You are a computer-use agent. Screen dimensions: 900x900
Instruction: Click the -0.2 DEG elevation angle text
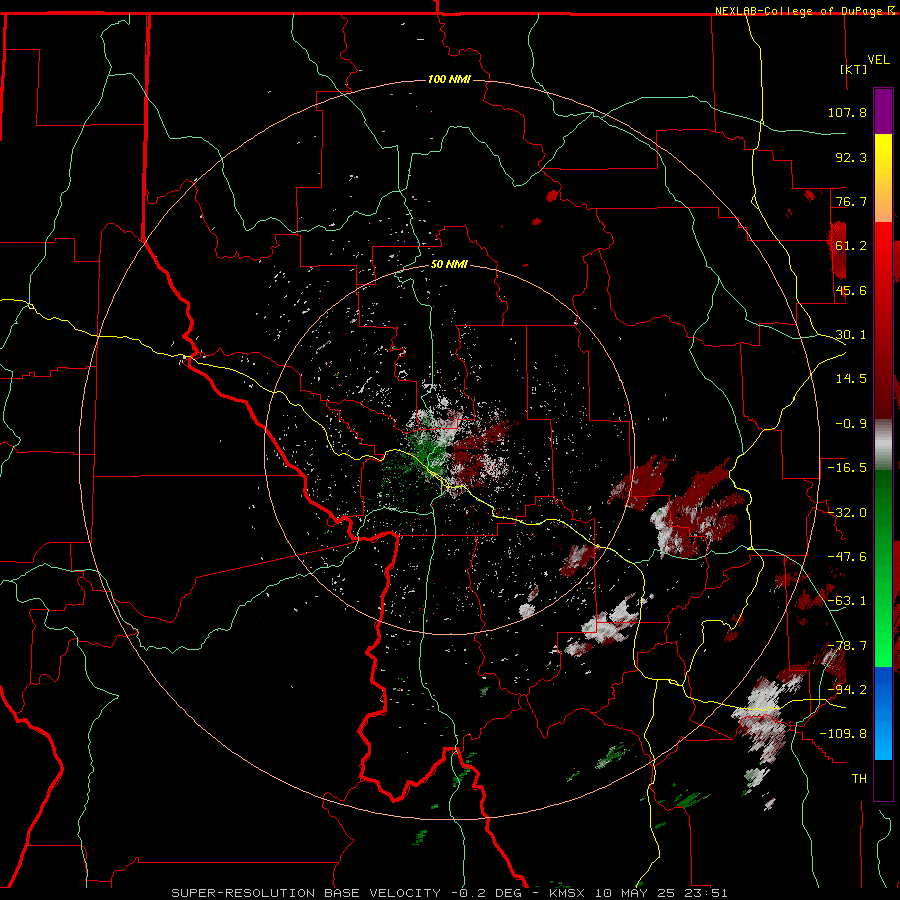click(486, 893)
